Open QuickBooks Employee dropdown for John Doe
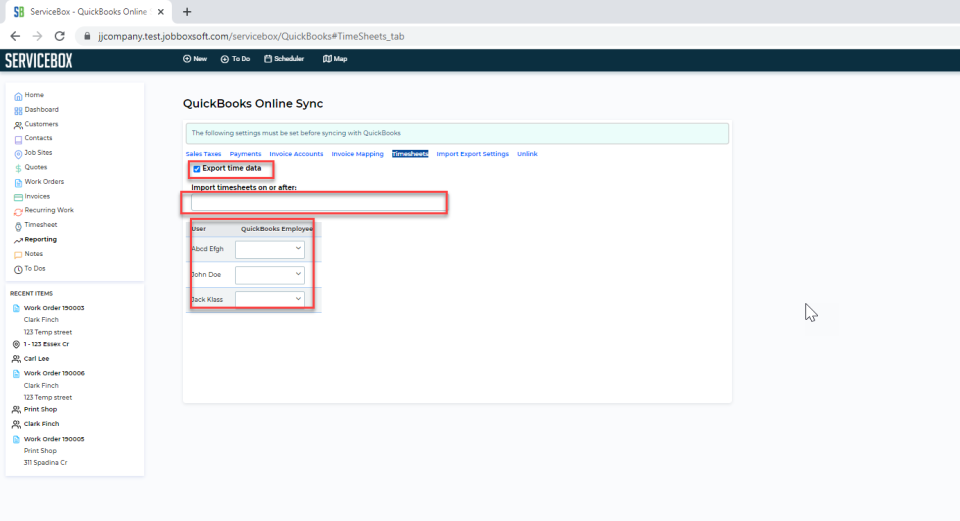This screenshot has height=521, width=960. [269, 275]
